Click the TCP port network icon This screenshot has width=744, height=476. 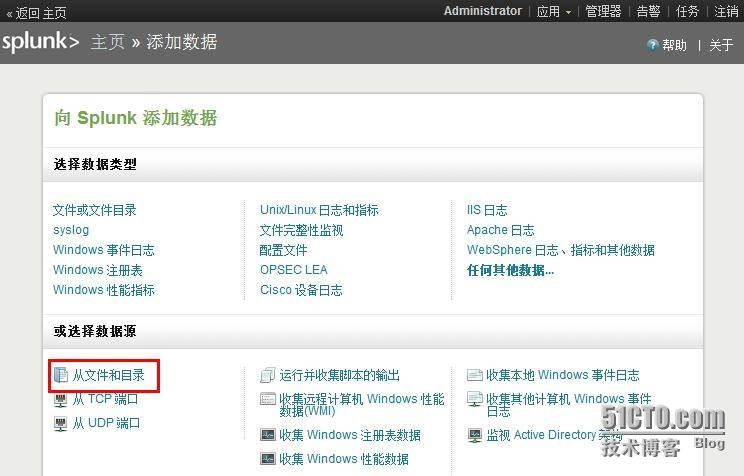pos(61,400)
